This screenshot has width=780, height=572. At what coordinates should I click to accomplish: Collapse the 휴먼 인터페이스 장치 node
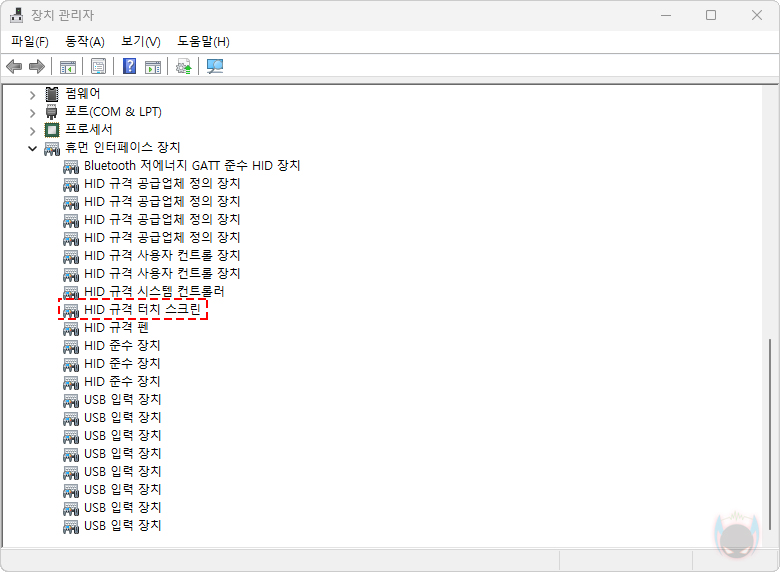point(32,148)
